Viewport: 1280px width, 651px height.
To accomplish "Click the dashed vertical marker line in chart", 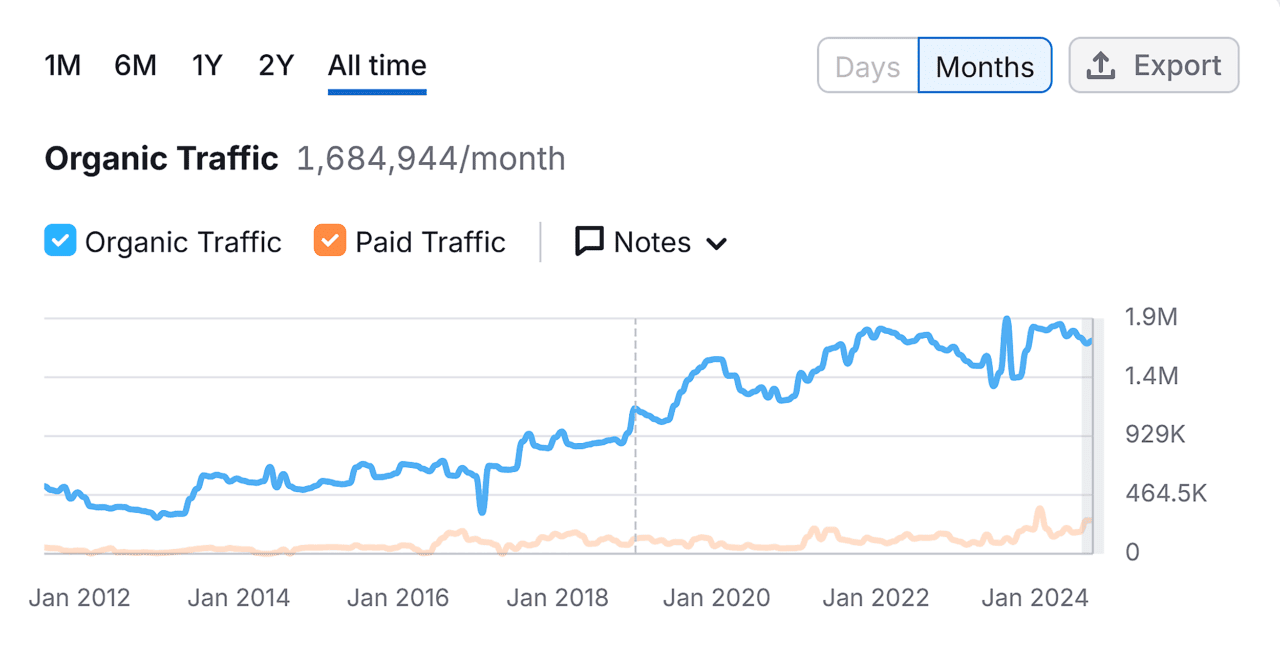I will [635, 470].
